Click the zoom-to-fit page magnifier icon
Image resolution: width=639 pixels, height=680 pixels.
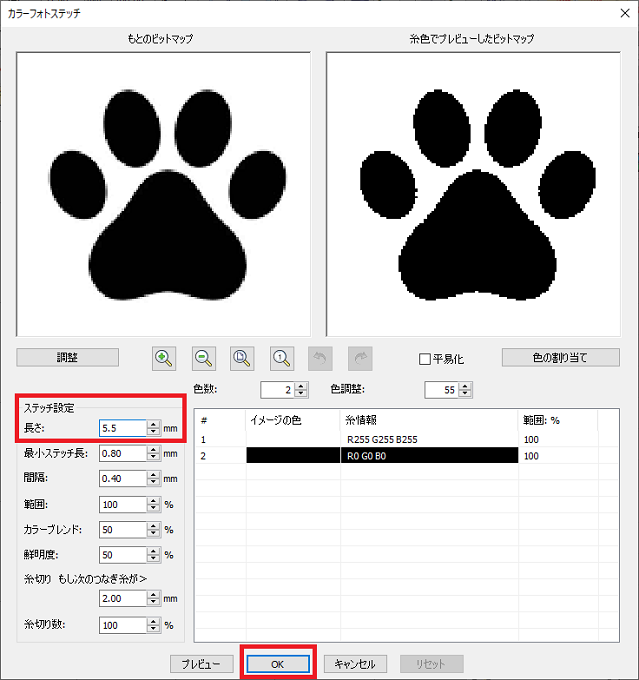point(242,358)
